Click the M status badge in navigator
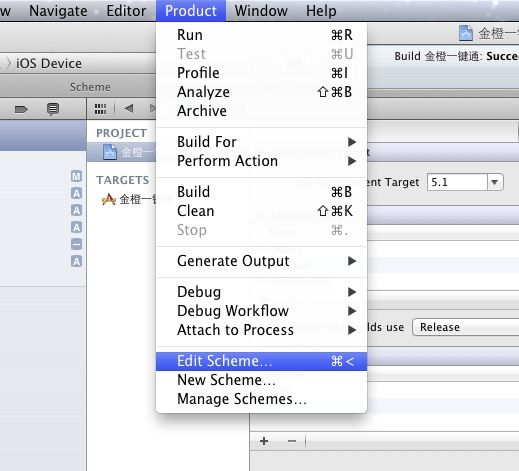Viewport: 519px width, 471px height. 76,176
